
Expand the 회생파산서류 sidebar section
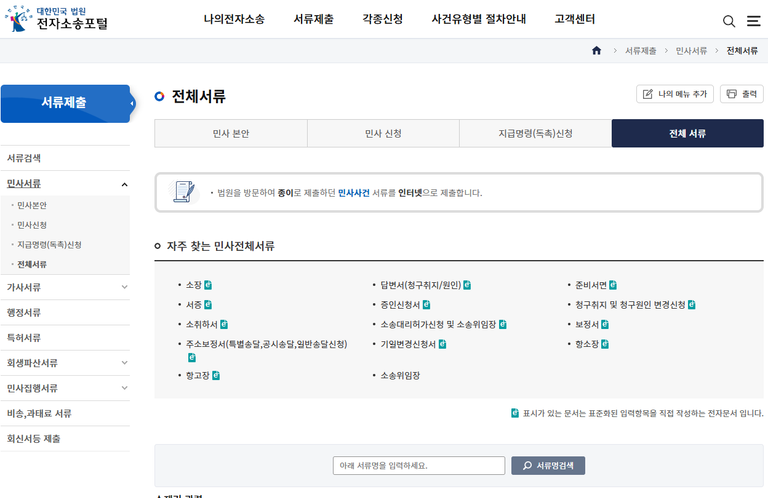[x=124, y=363]
